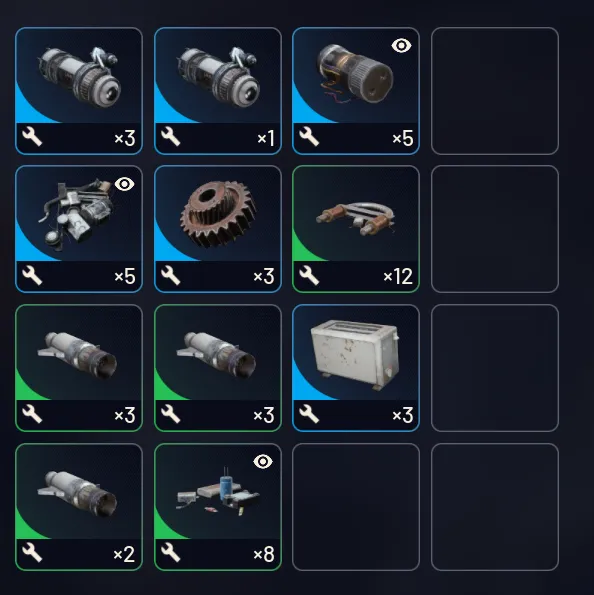Viewport: 594px width, 595px height.
Task: Select the canister item with x2 count
Action: point(79,507)
